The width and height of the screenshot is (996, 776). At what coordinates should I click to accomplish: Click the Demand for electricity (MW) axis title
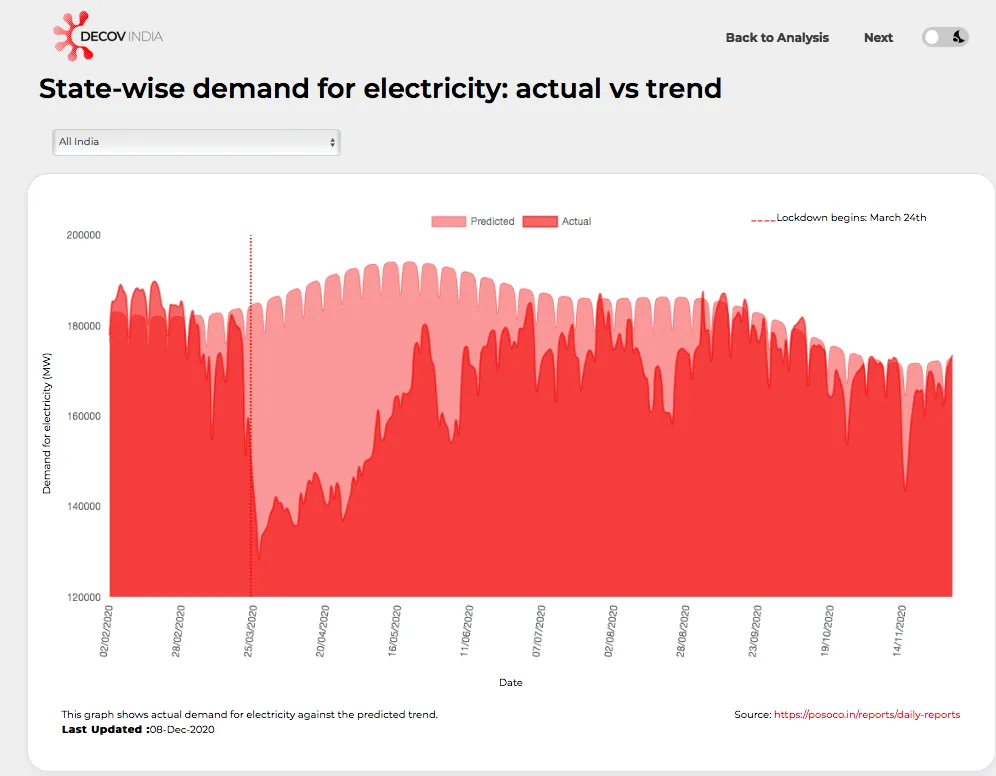(x=46, y=423)
